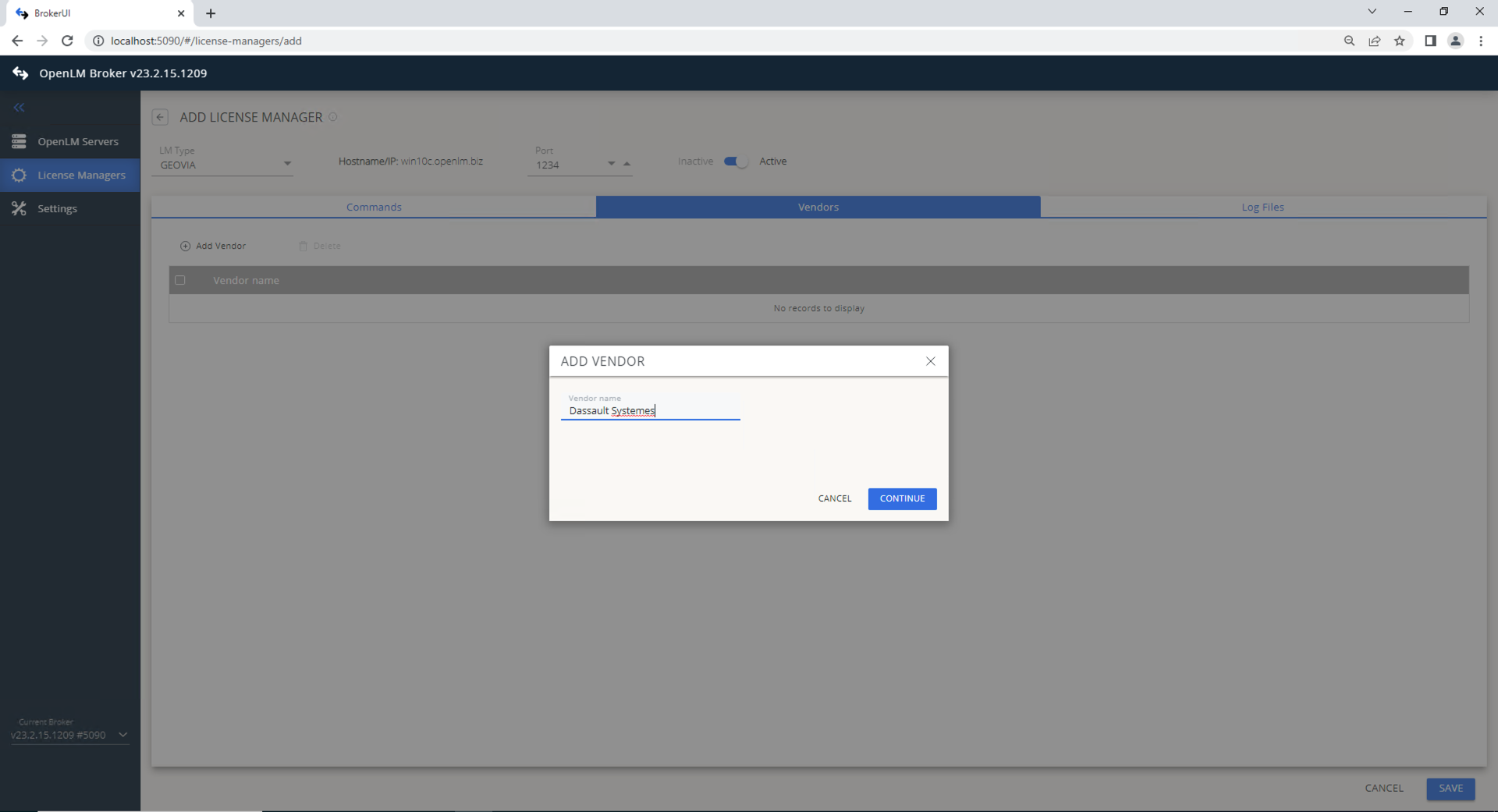The image size is (1498, 812).
Task: Click the Add Vendor plus icon
Action: pos(185,246)
